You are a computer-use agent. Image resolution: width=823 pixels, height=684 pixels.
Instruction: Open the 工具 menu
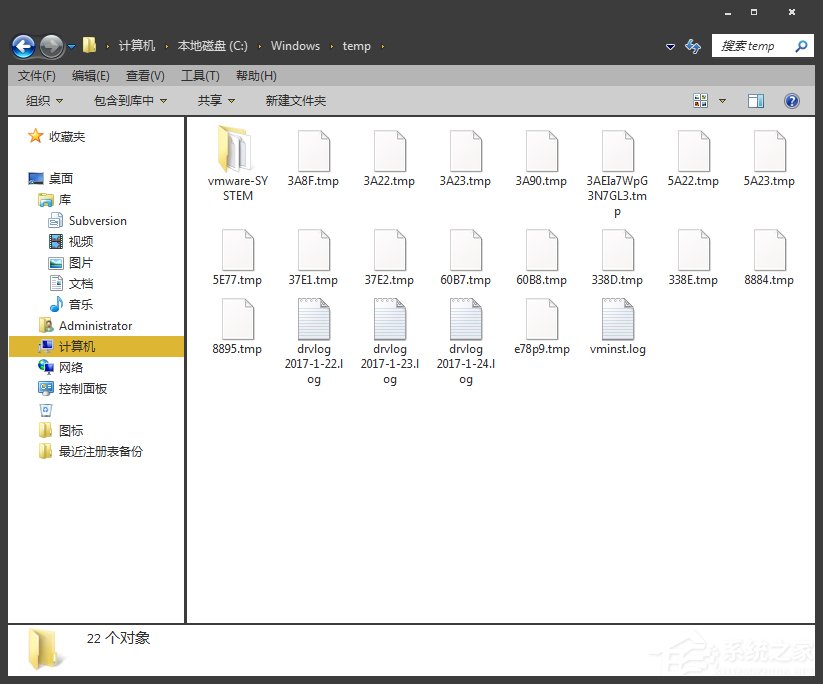click(199, 75)
